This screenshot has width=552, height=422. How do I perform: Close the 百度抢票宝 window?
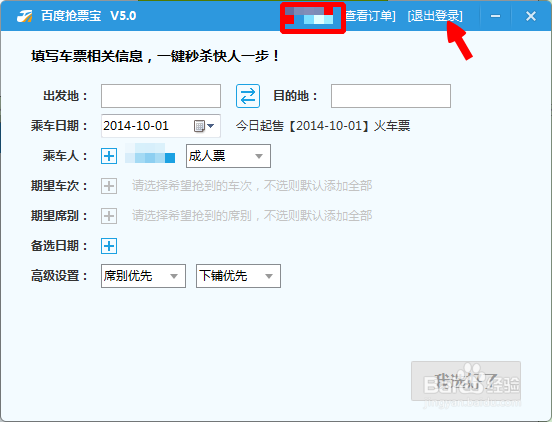point(531,16)
